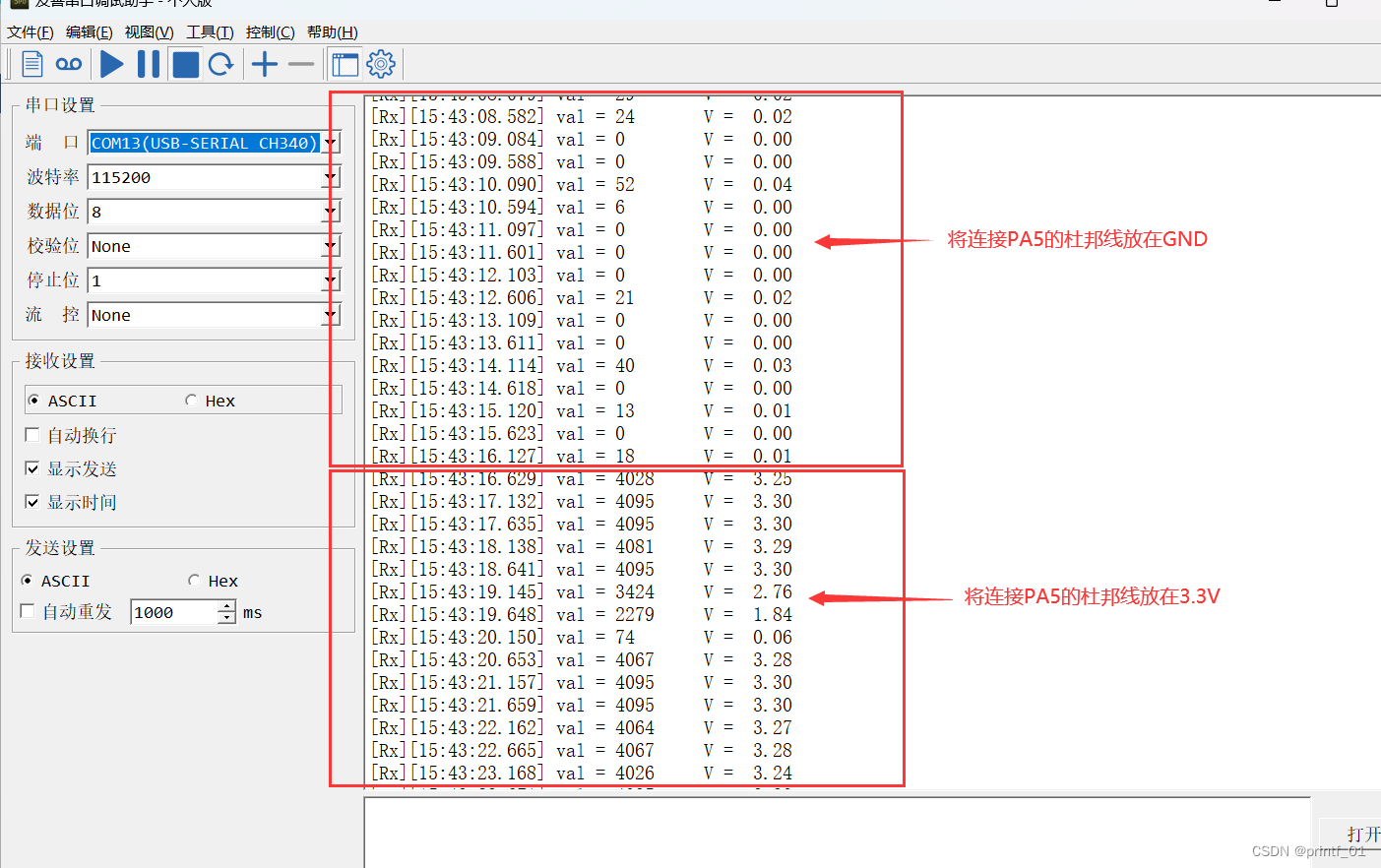
Task: Select ASCII in receive settings
Action: coord(63,401)
